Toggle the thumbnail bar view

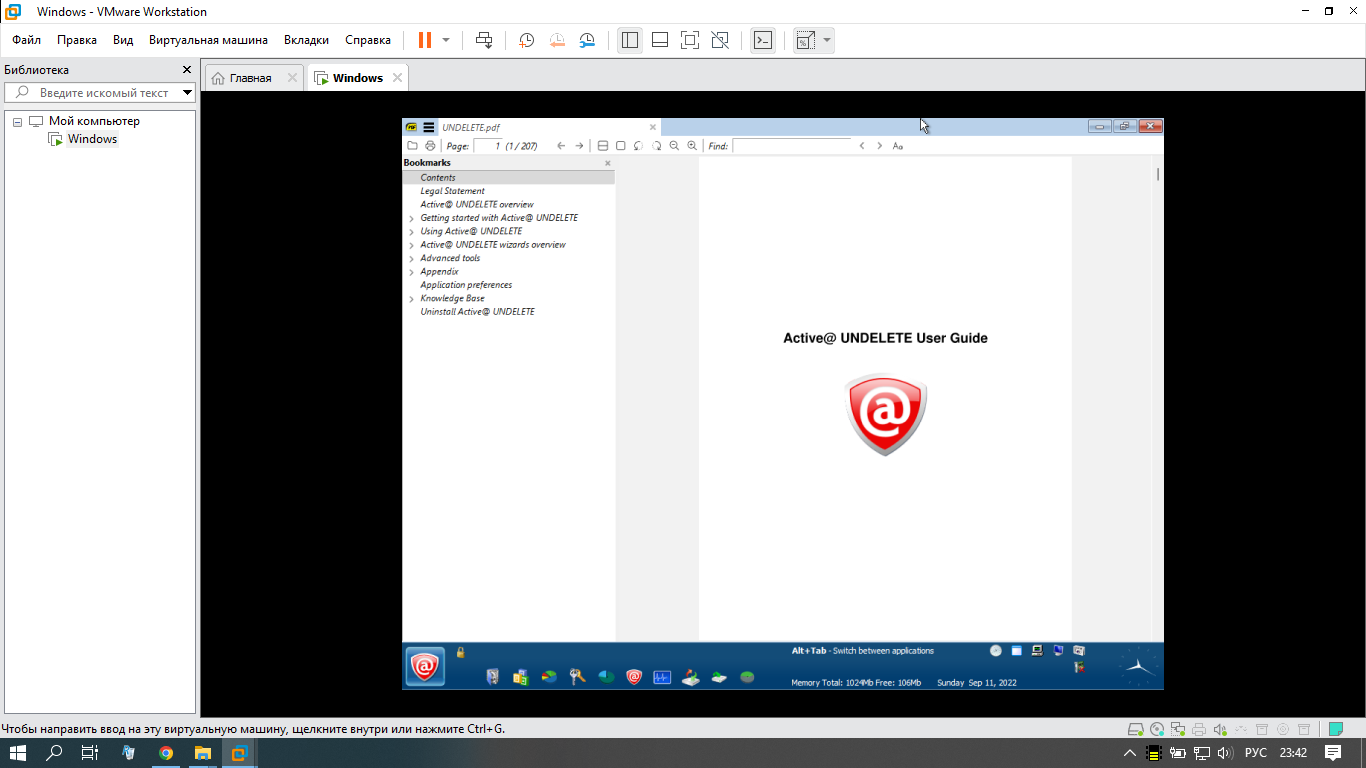[x=660, y=40]
